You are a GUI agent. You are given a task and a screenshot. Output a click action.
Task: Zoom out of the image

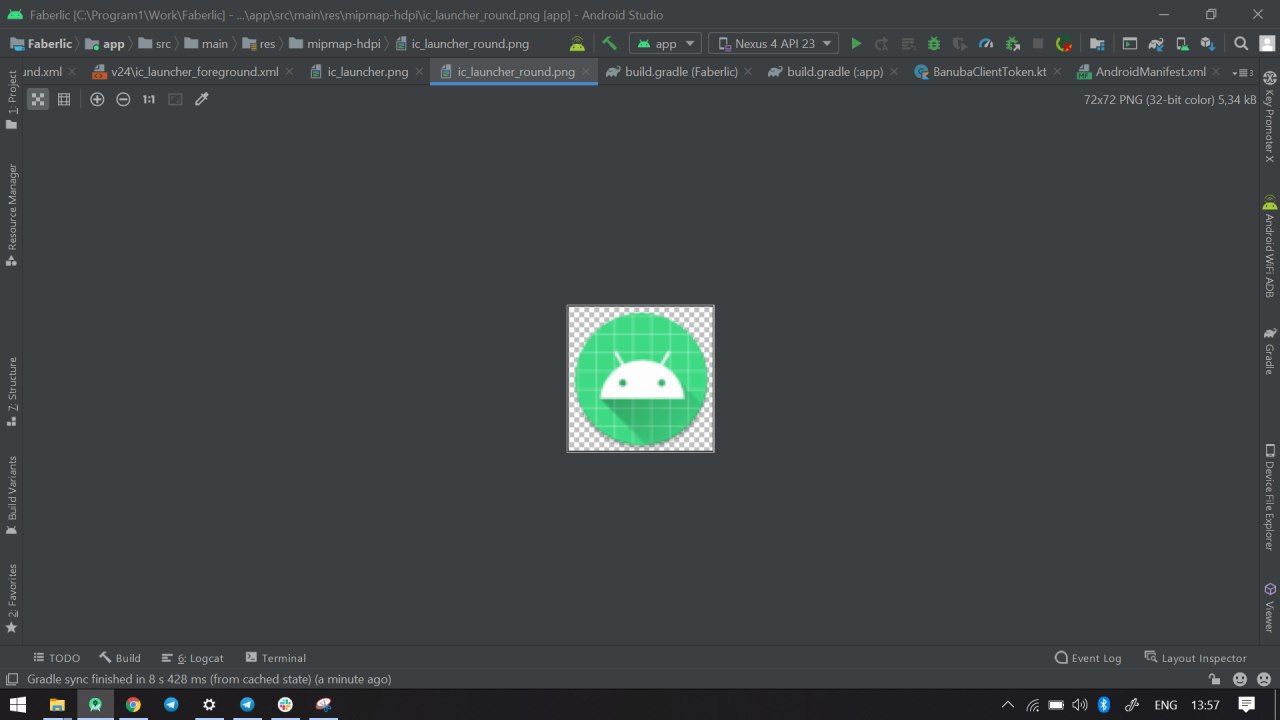coord(123,99)
